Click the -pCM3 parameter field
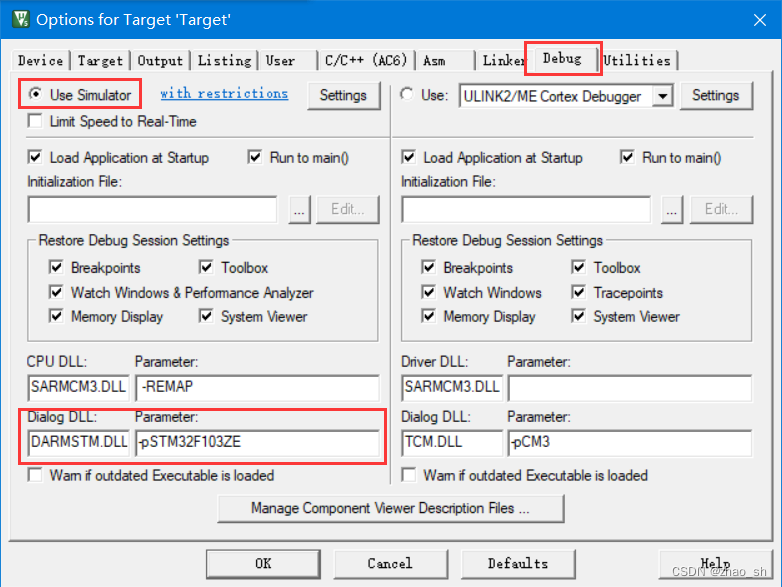Image resolution: width=782 pixels, height=587 pixels. (x=630, y=443)
